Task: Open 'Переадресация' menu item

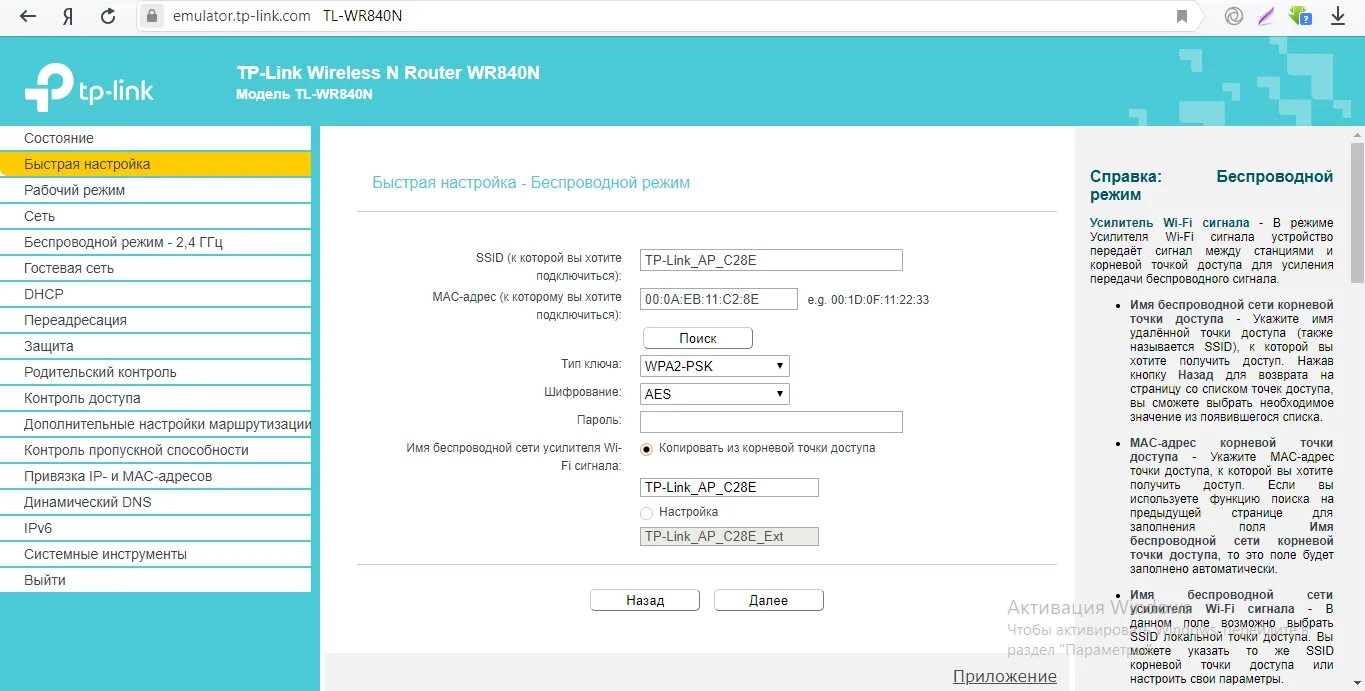Action: 155,320
